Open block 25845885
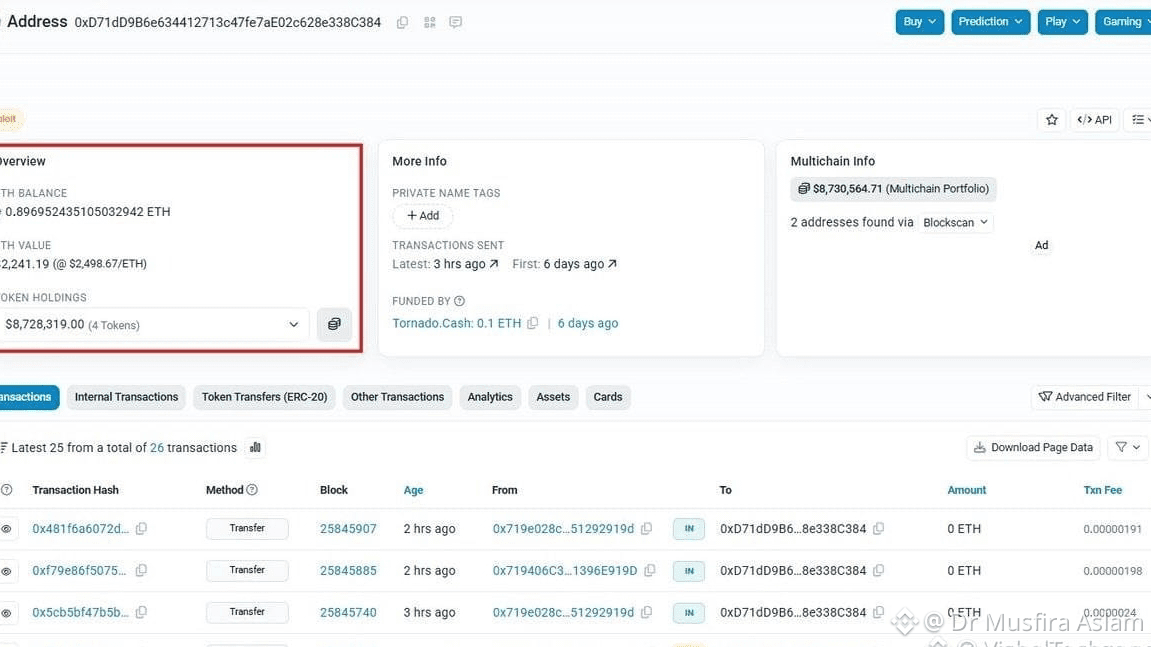The height and width of the screenshot is (647, 1151). 348,571
